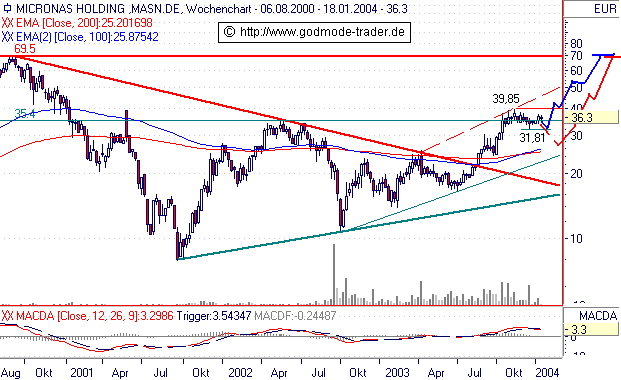
Task: Click the tallest grey volume bar
Action: 334,274
